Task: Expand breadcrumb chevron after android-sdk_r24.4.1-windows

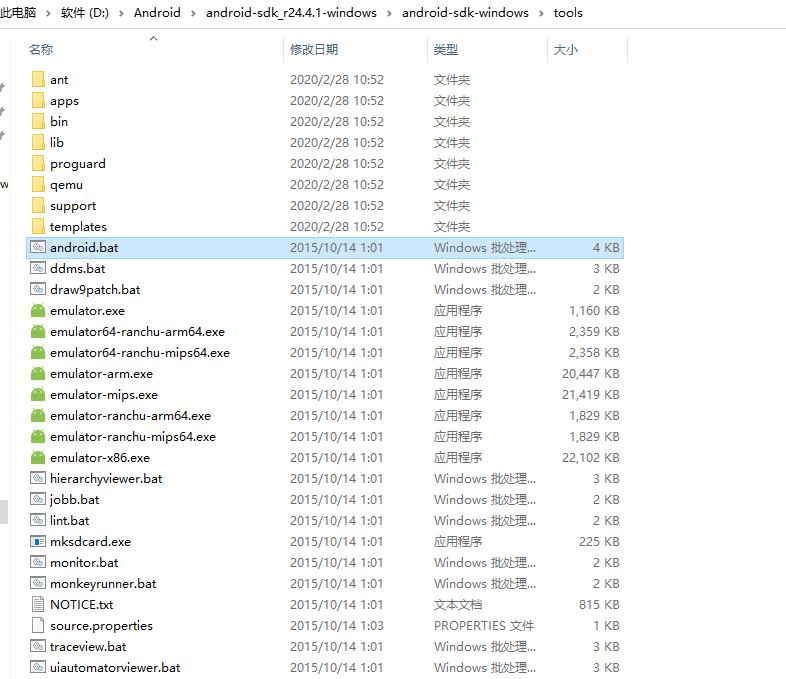Action: [389, 14]
